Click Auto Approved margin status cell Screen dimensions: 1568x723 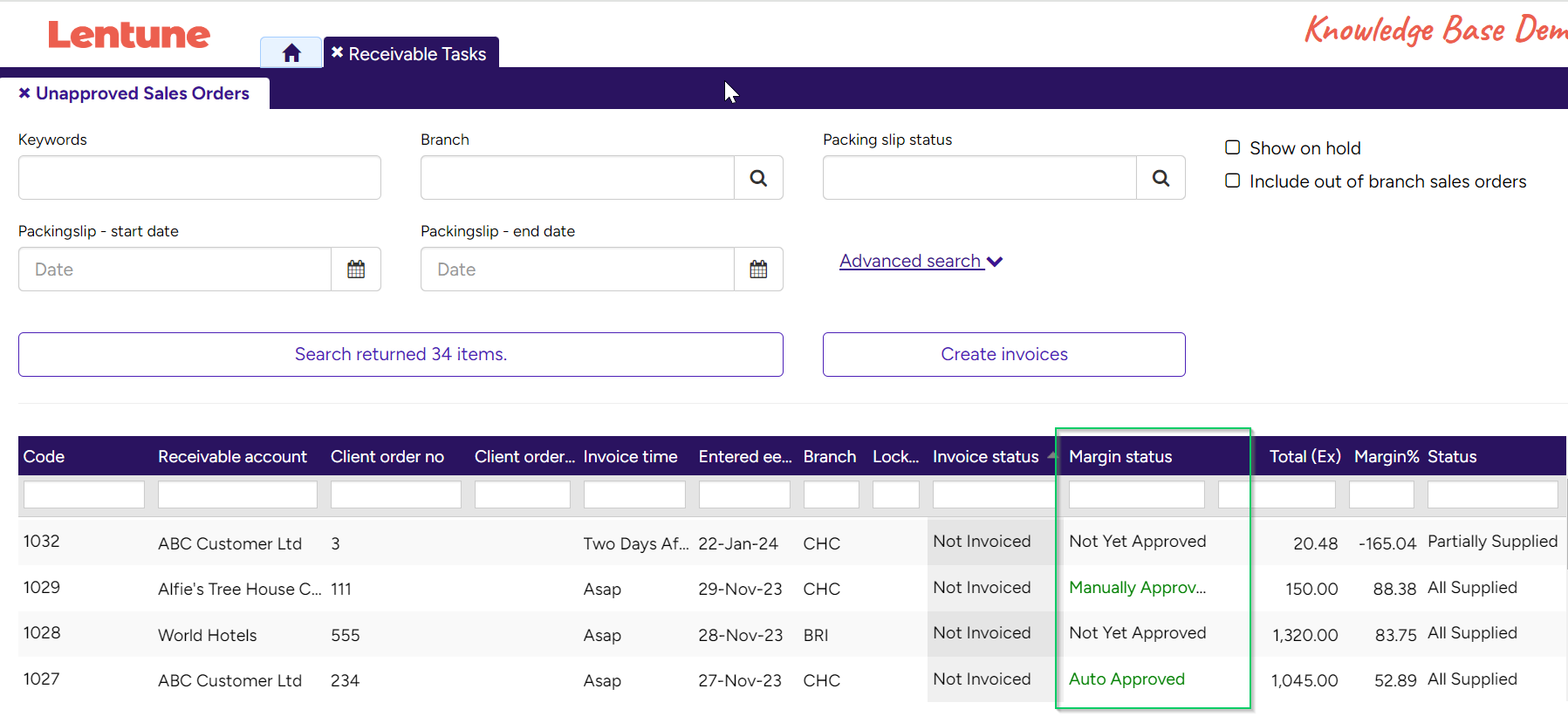1127,679
